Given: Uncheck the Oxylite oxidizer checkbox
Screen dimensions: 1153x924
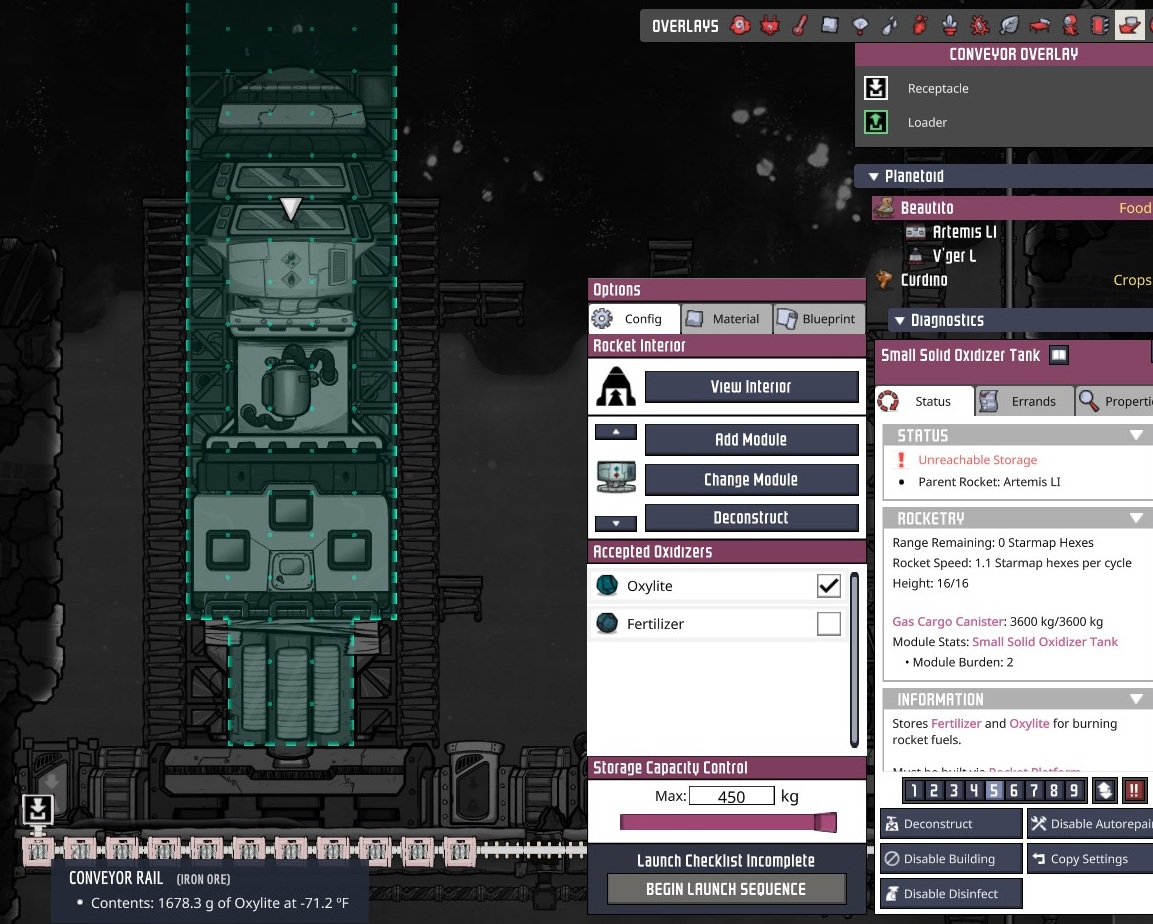Looking at the screenshot, I should (x=829, y=585).
